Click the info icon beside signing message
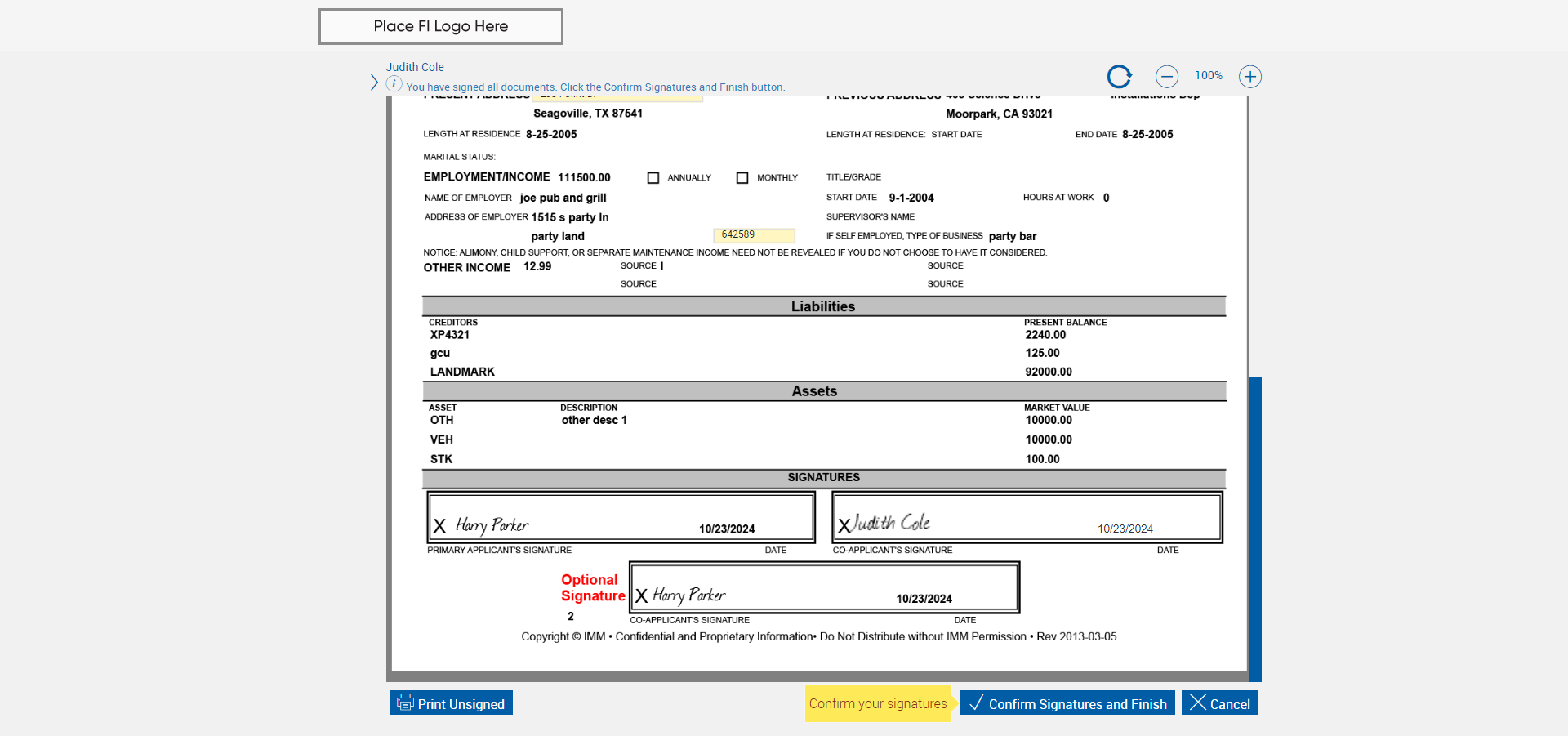 (394, 84)
